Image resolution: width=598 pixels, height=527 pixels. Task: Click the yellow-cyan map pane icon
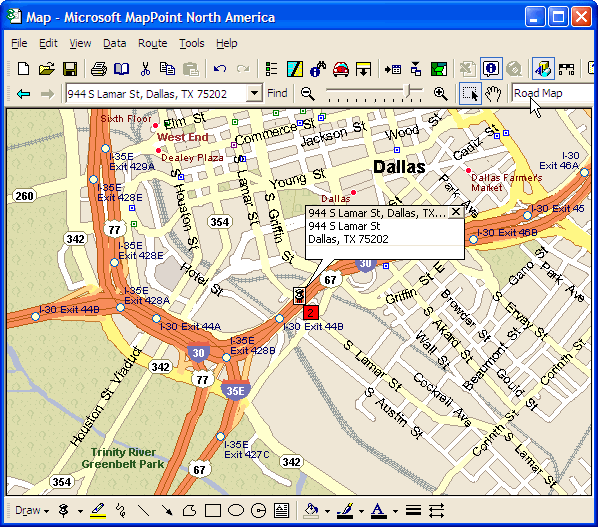click(294, 69)
